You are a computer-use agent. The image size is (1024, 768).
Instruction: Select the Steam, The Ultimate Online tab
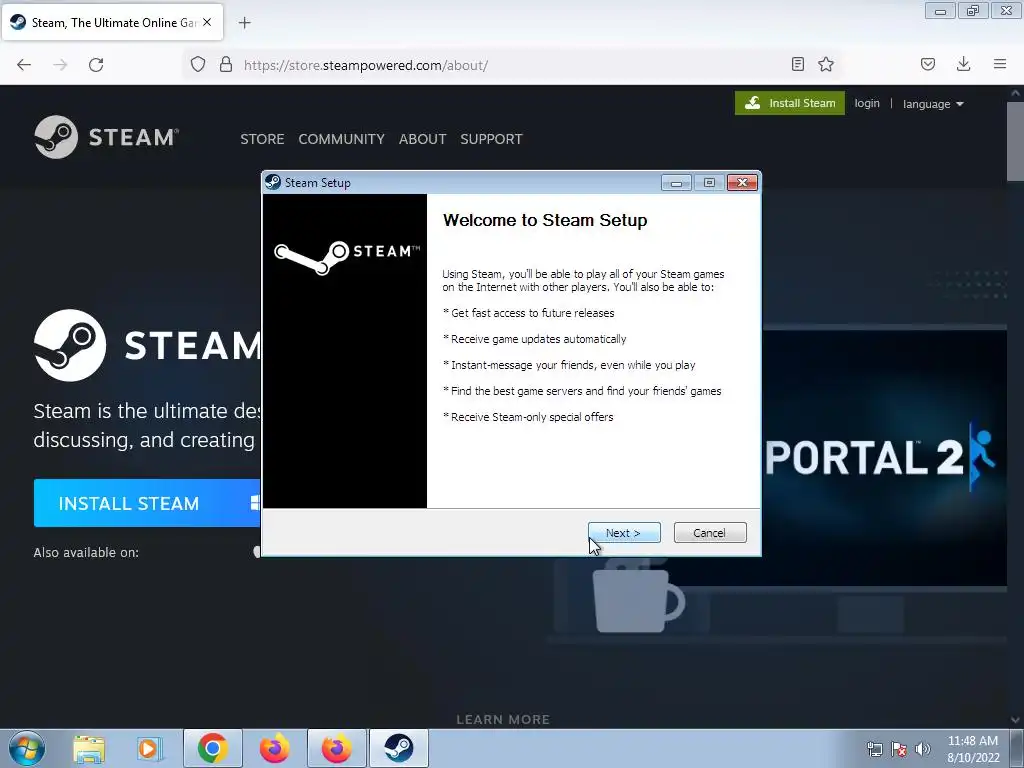coord(112,23)
